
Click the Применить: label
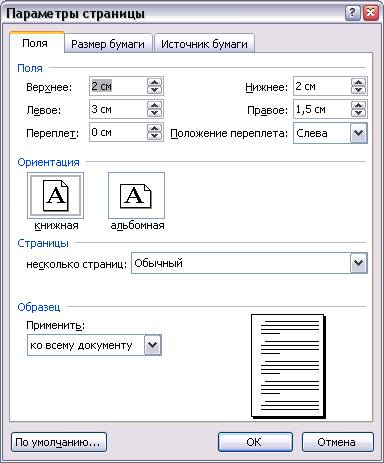55,325
